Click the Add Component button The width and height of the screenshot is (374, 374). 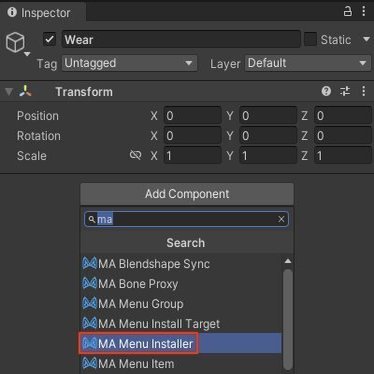[x=187, y=194]
